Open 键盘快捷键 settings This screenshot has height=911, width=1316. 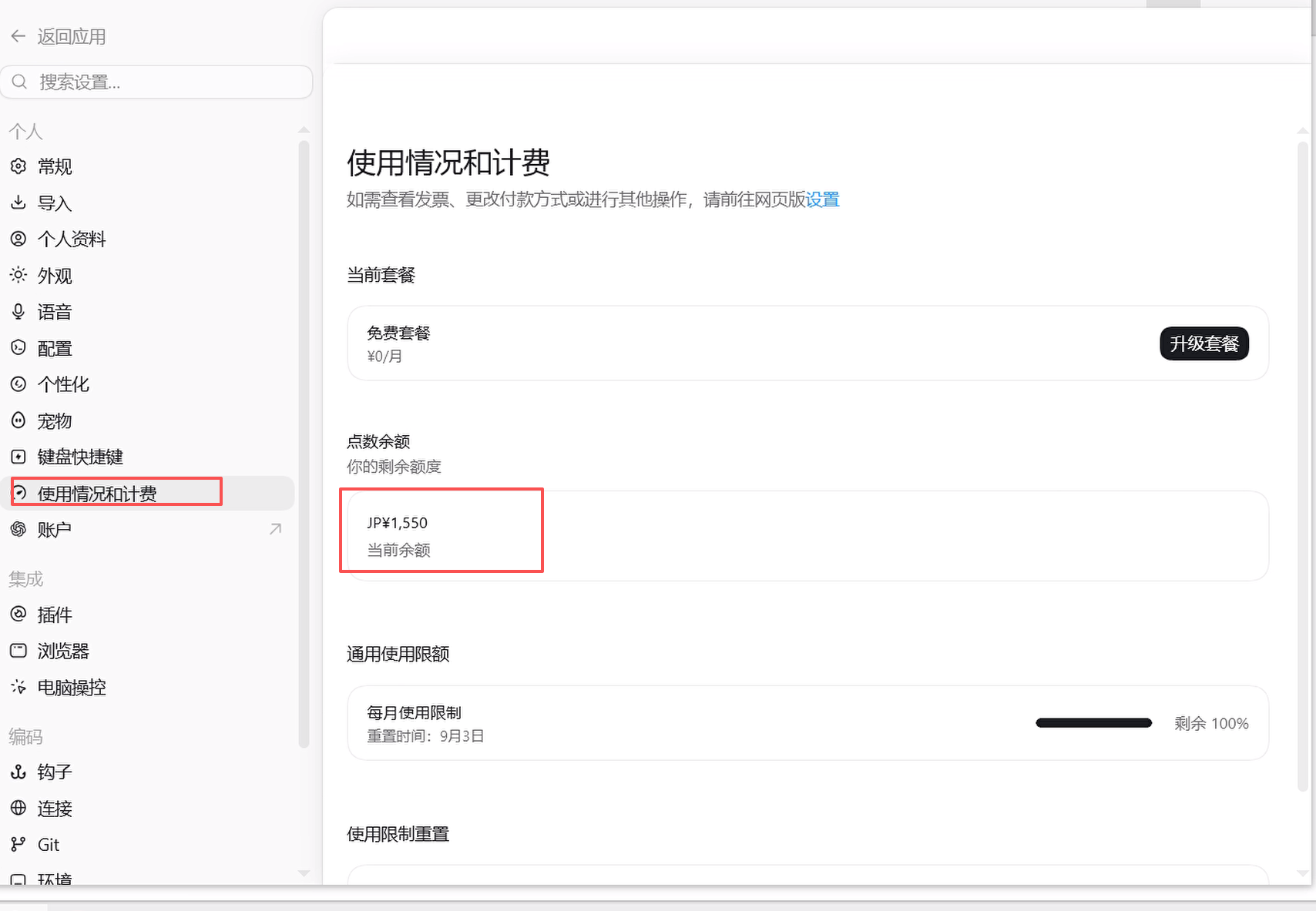point(148,457)
